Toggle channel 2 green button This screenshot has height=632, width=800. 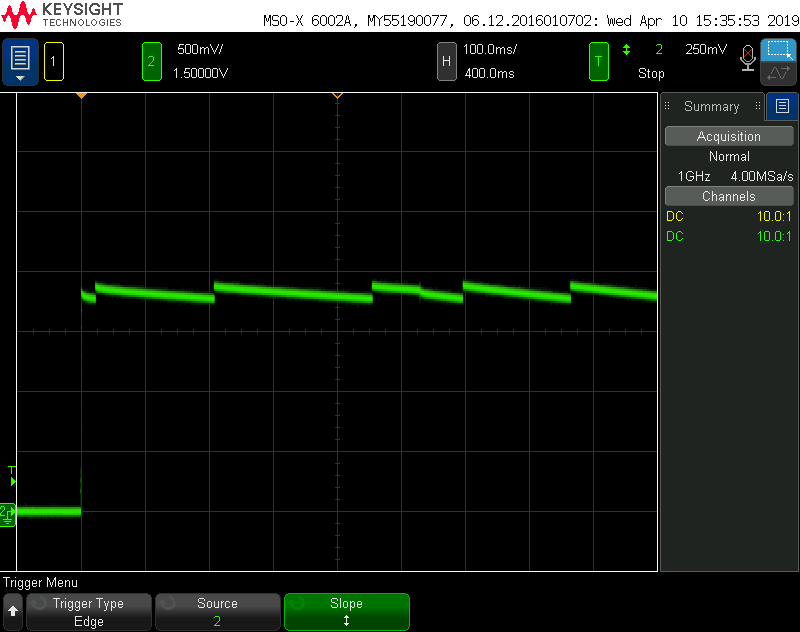[x=152, y=62]
